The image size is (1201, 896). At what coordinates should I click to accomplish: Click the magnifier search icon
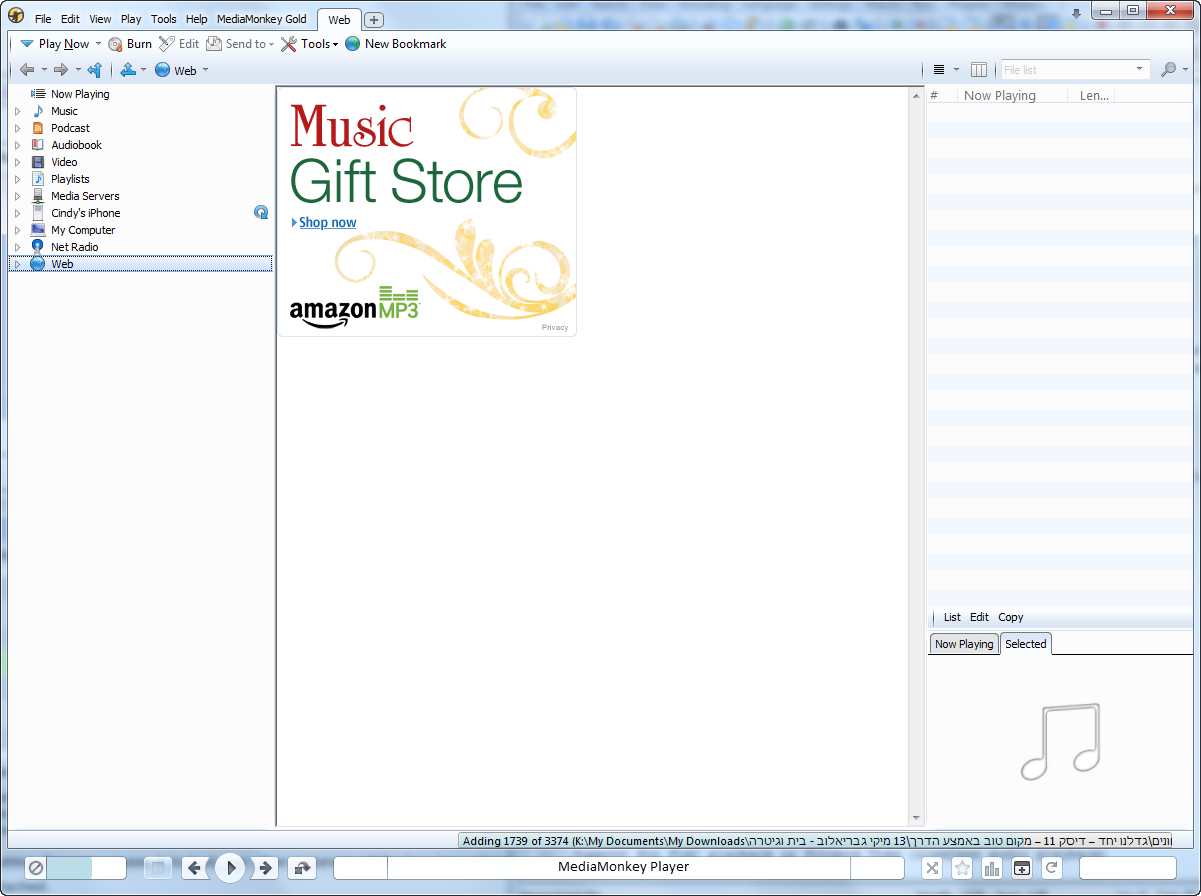[x=1168, y=70]
